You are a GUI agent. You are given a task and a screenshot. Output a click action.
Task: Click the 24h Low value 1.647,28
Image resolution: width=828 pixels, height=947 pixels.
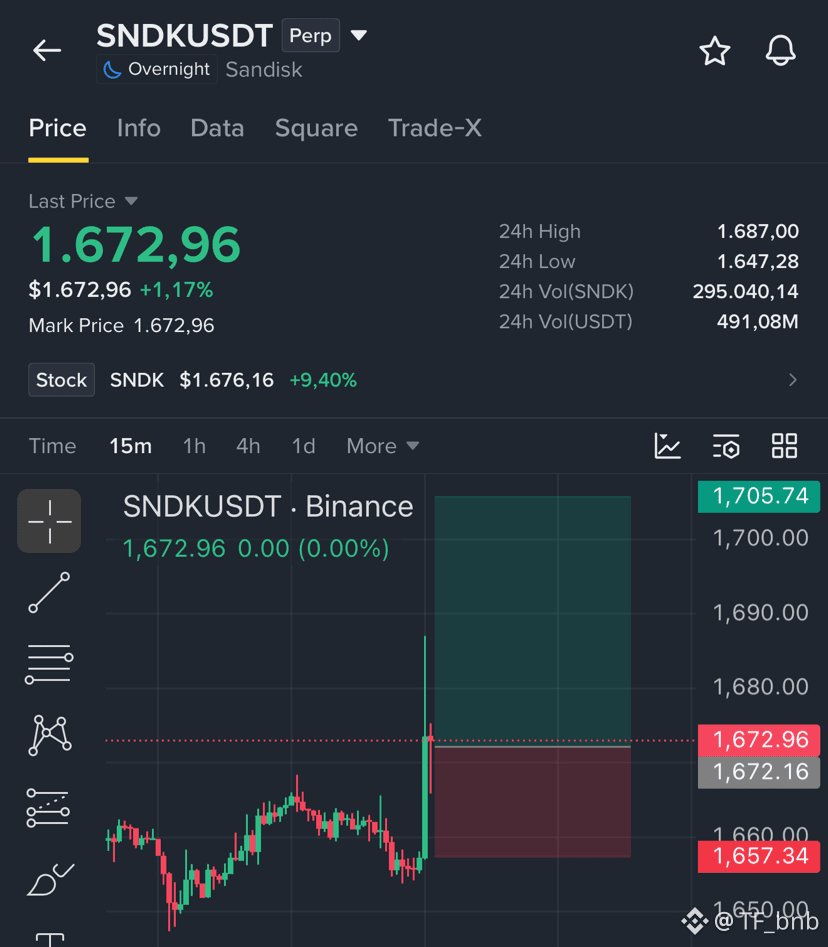click(757, 262)
